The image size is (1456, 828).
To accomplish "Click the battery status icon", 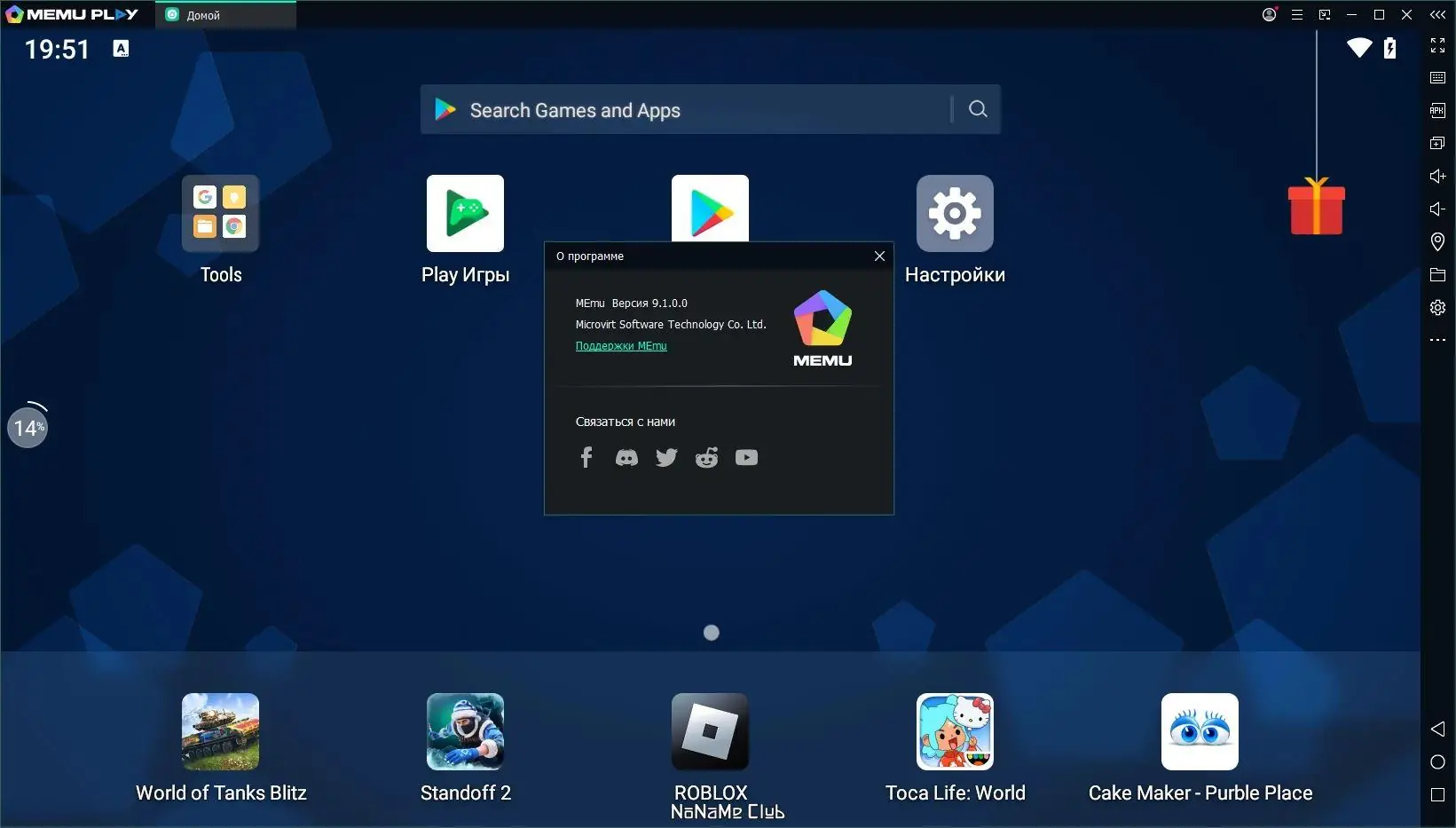I will pos(1390,48).
